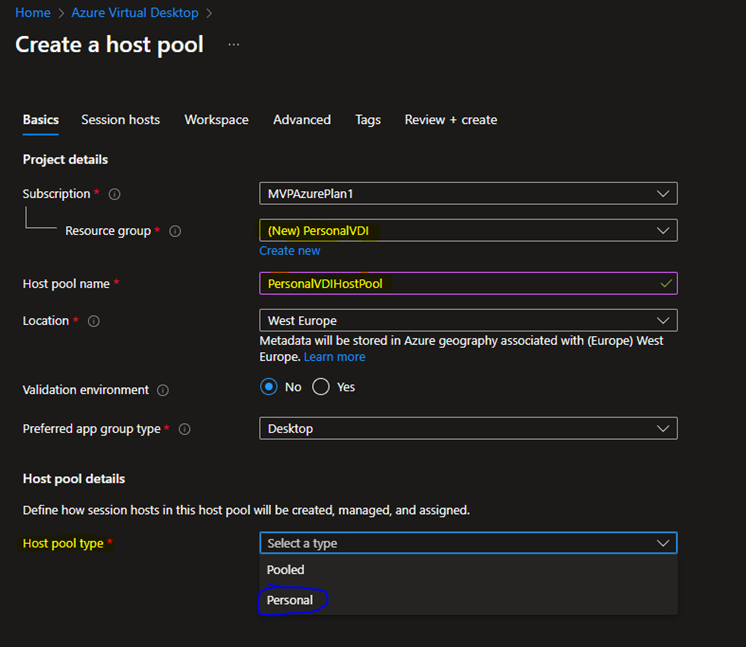Image resolution: width=746 pixels, height=647 pixels.
Task: Select No for Validation environment
Action: pyautogui.click(x=268, y=387)
